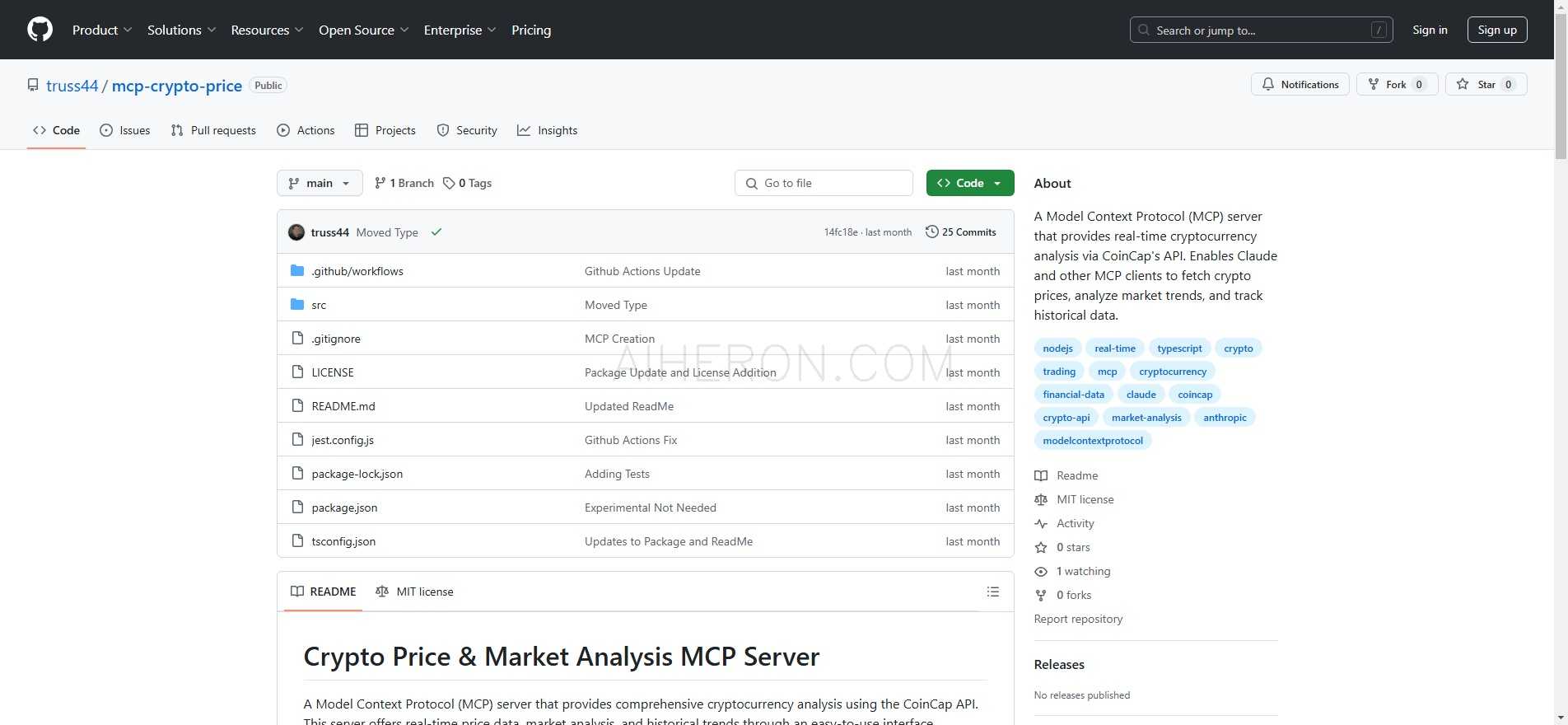Click the file icon beside .gitignore
The width and height of the screenshot is (1568, 725).
297,339
